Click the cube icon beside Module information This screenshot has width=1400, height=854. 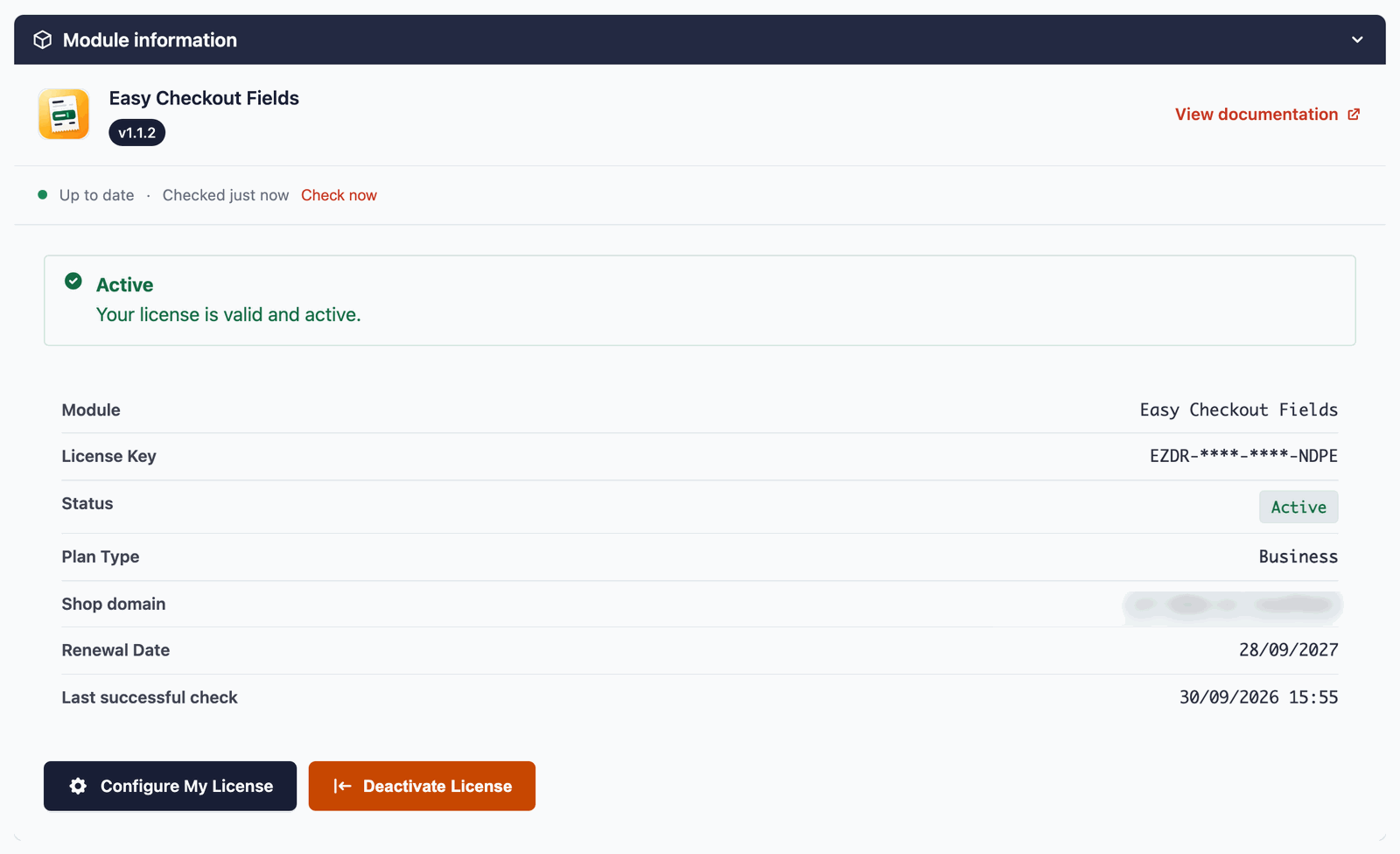(x=42, y=40)
